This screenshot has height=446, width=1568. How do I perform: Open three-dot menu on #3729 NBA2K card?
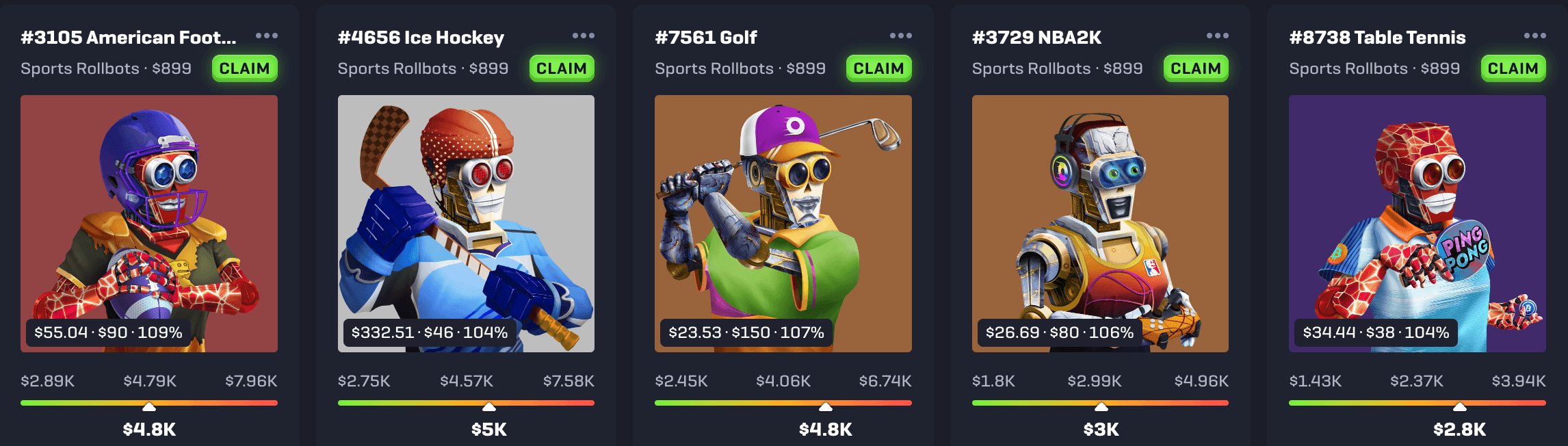pos(1218,36)
